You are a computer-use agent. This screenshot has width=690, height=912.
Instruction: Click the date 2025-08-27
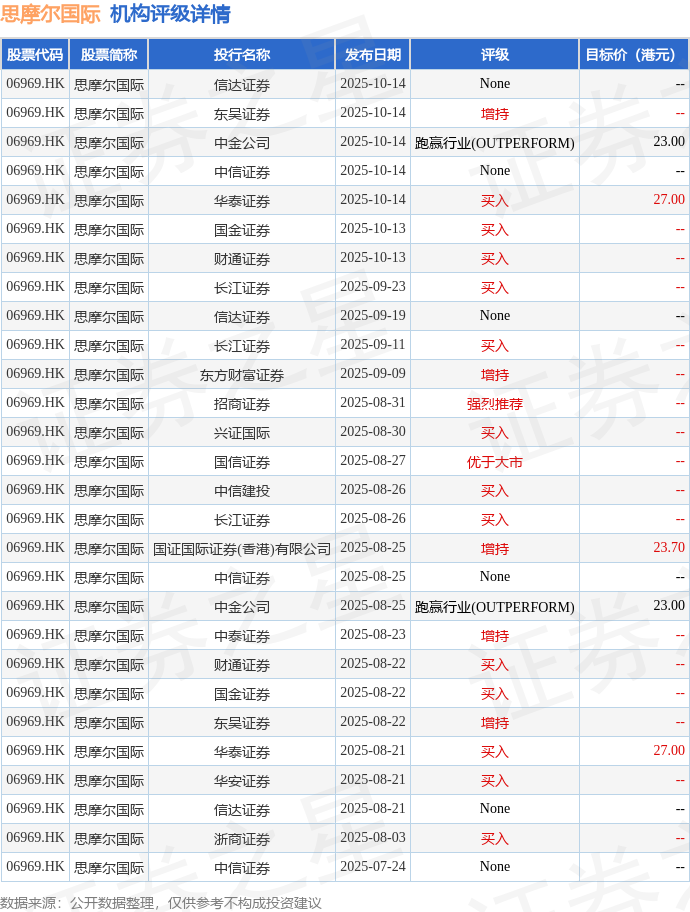pos(373,461)
